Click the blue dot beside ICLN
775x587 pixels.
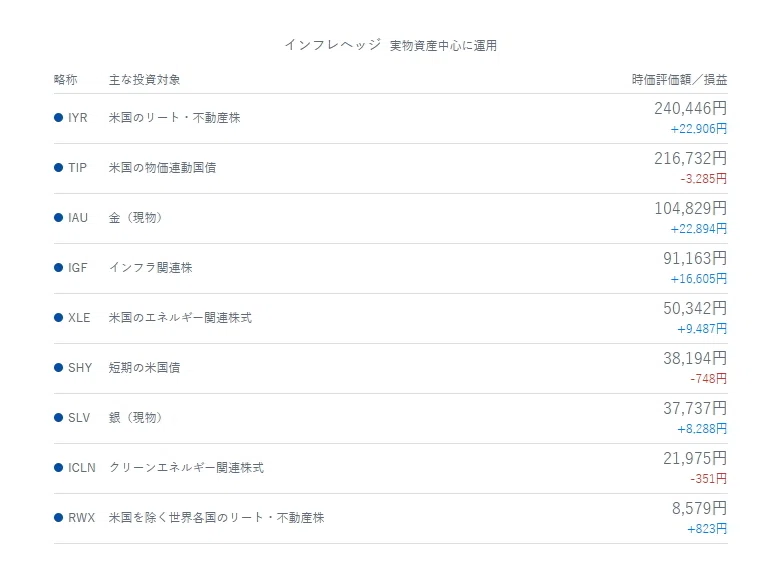pyautogui.click(x=58, y=467)
